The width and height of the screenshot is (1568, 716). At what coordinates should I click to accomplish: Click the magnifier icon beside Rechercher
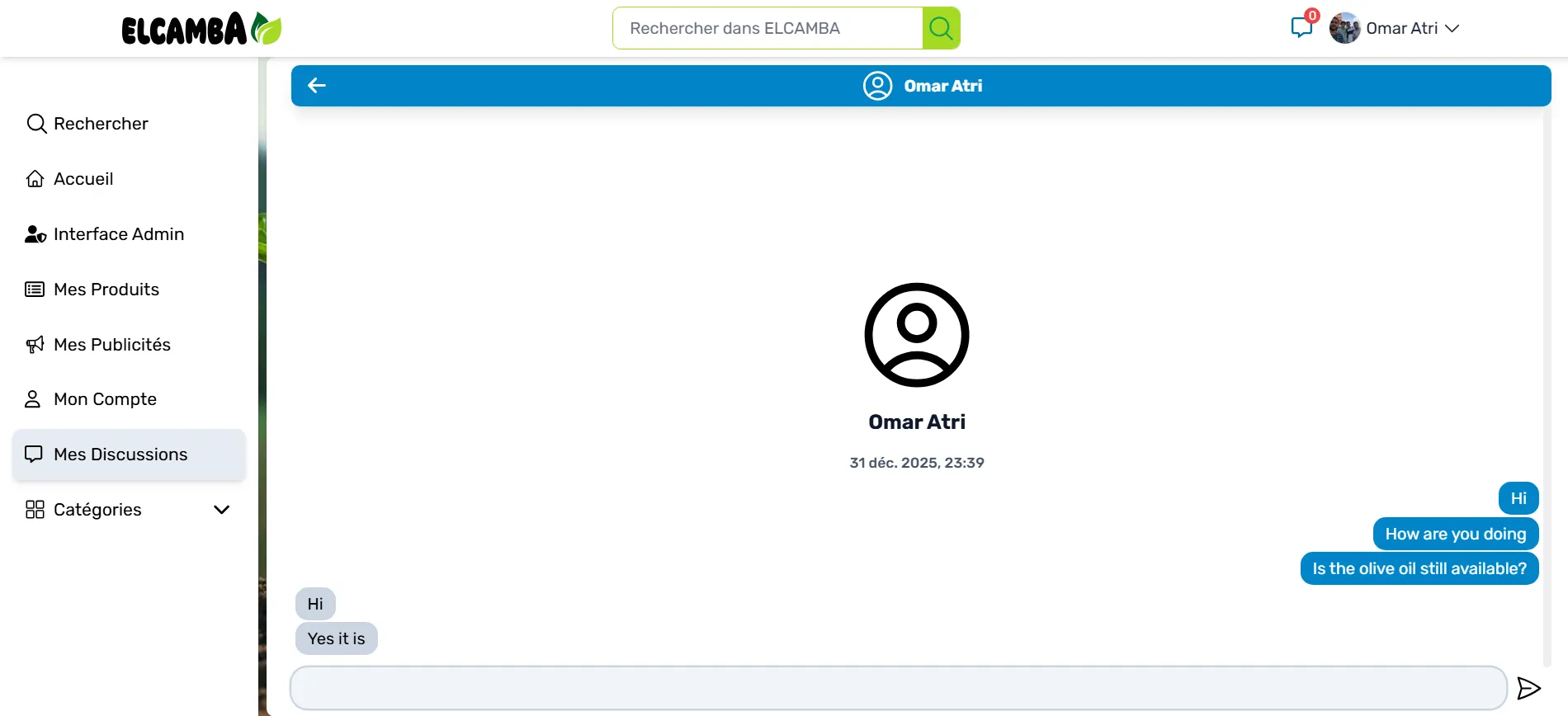[35, 124]
